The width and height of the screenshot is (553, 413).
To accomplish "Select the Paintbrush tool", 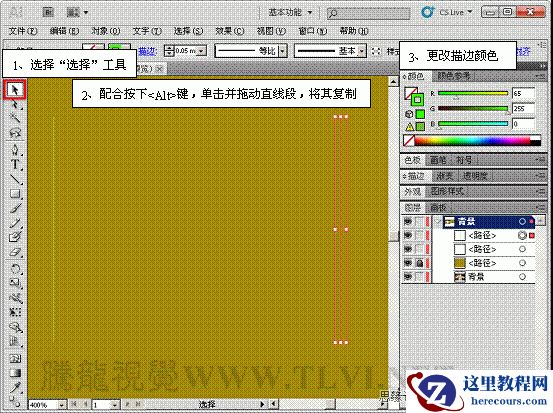I will pyautogui.click(x=15, y=208).
